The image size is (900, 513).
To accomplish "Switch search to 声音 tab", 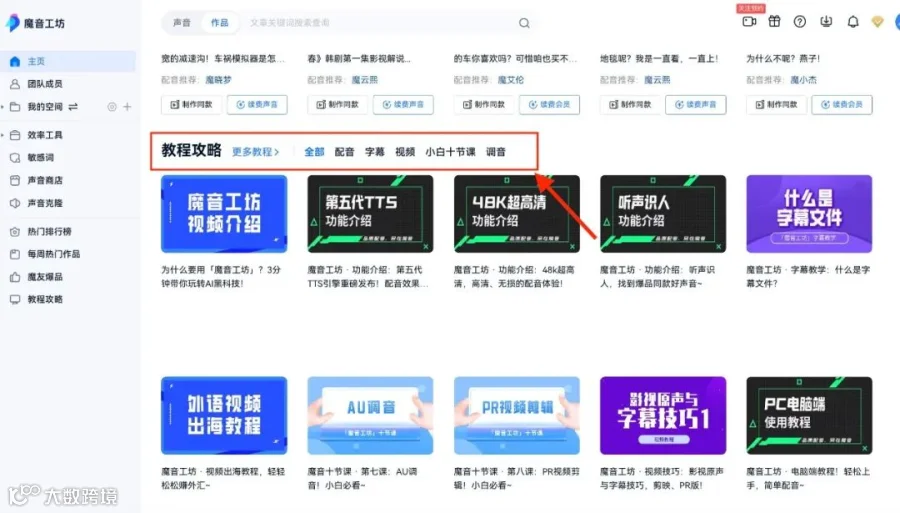I will coord(181,23).
